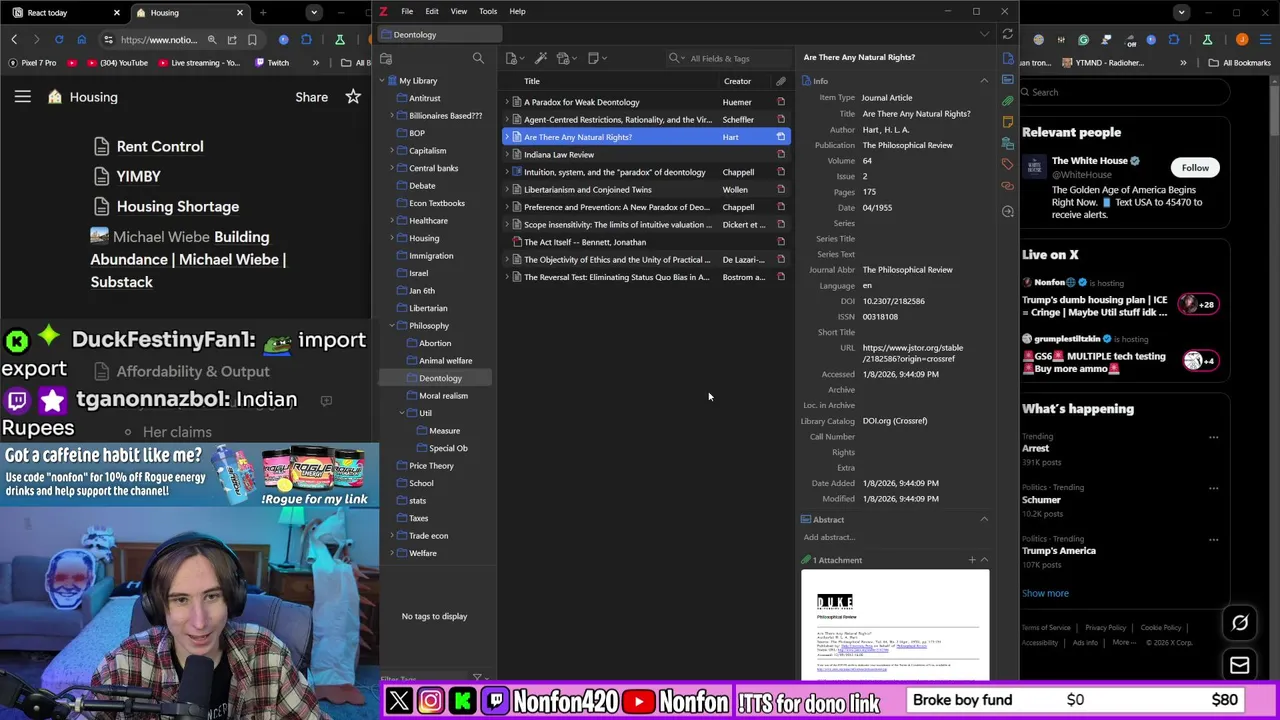Collapse the Philosophy collection
The height and width of the screenshot is (720, 1280).
coord(392,326)
